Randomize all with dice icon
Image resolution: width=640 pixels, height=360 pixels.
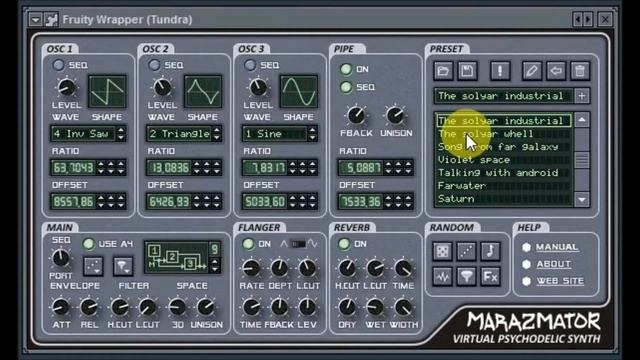coord(442,252)
